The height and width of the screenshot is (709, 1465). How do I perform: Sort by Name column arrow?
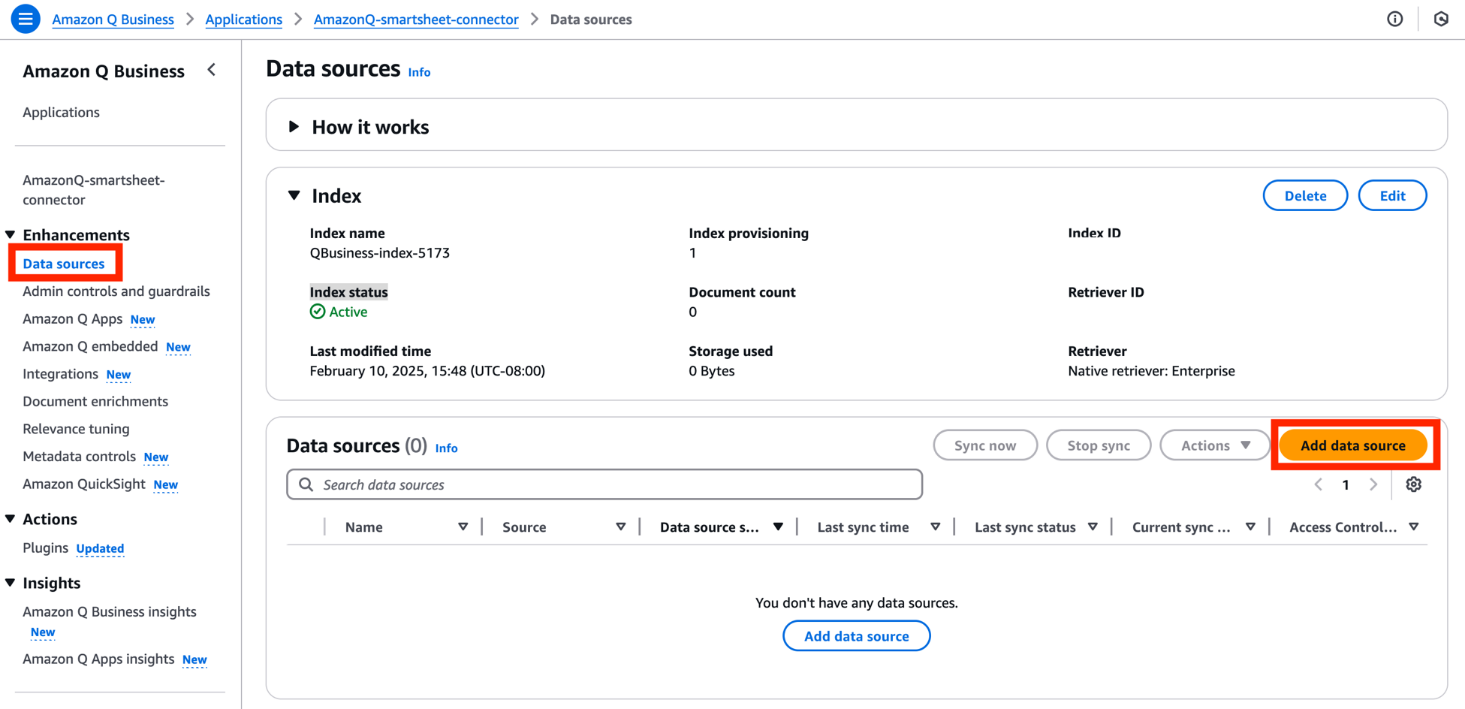pos(463,527)
